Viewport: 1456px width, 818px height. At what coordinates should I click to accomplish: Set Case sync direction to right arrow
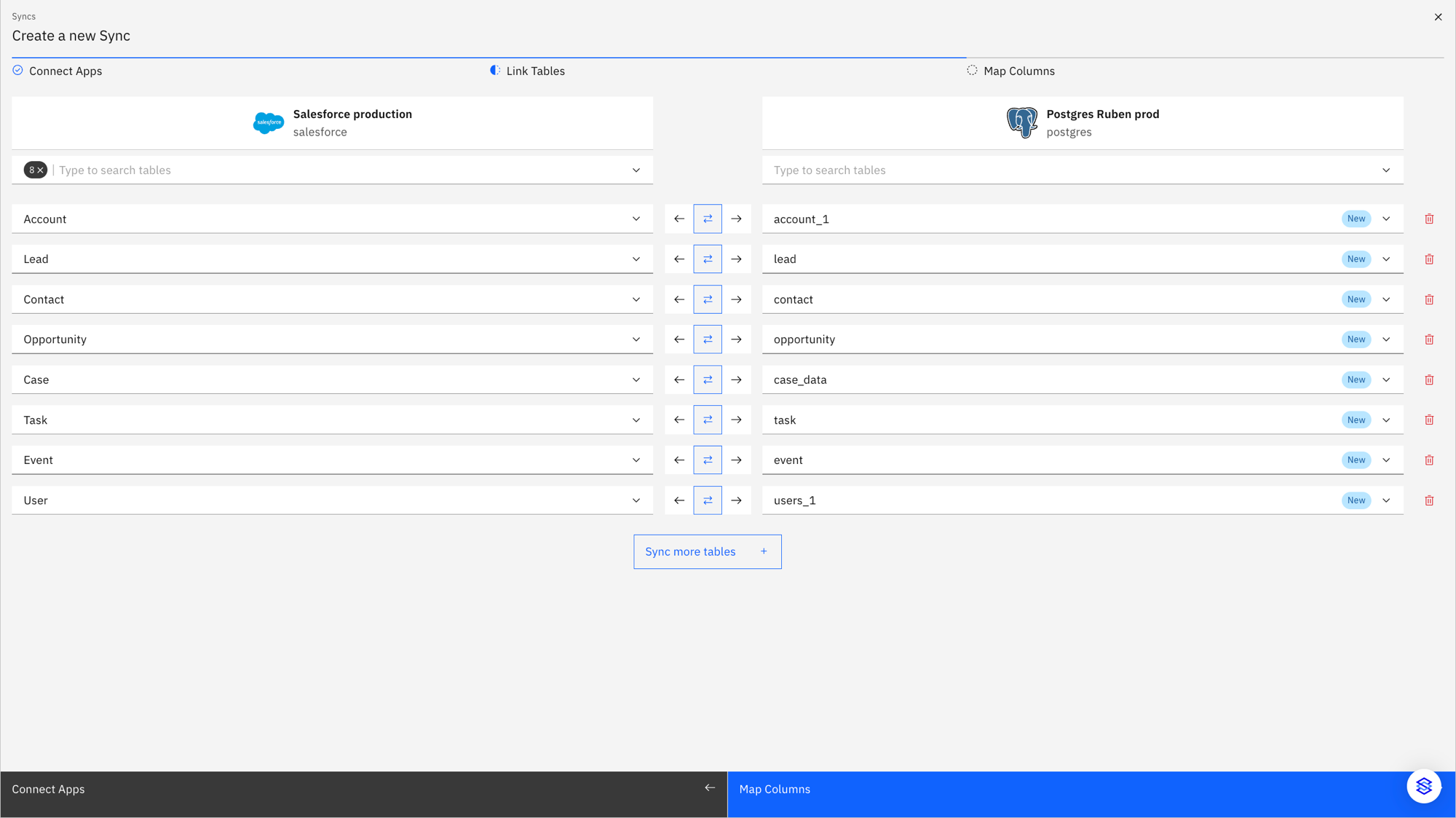(x=736, y=379)
